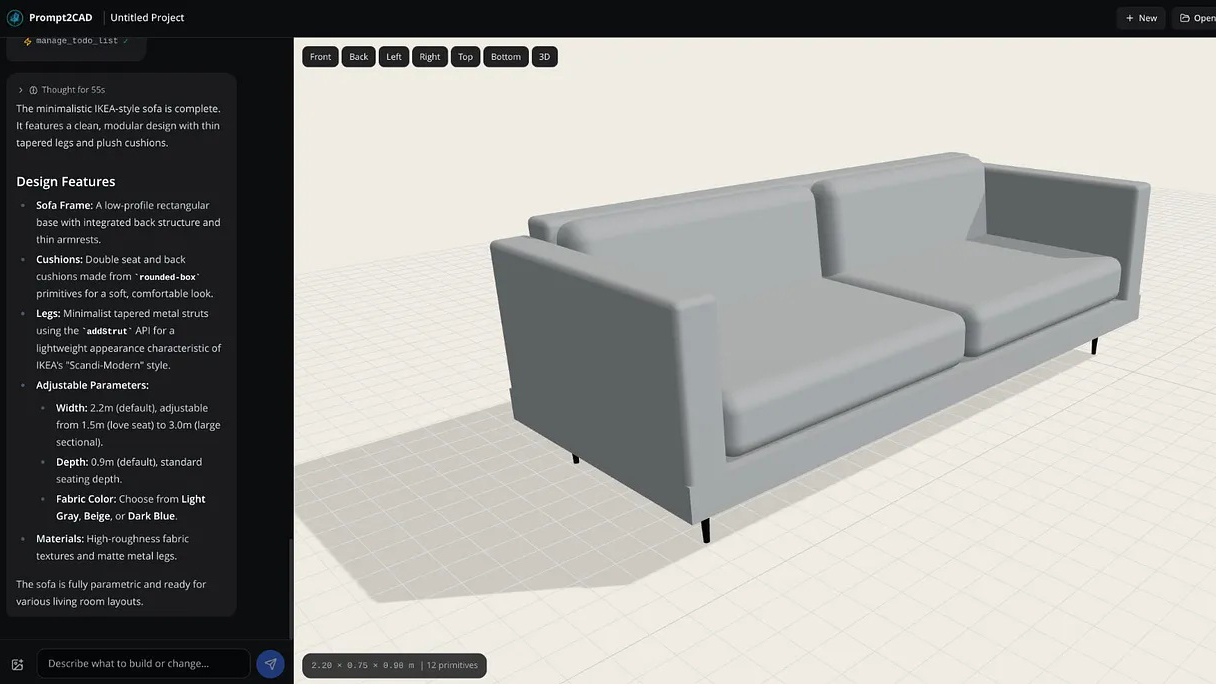Switch to Back view
The width and height of the screenshot is (1216, 684).
(x=359, y=57)
